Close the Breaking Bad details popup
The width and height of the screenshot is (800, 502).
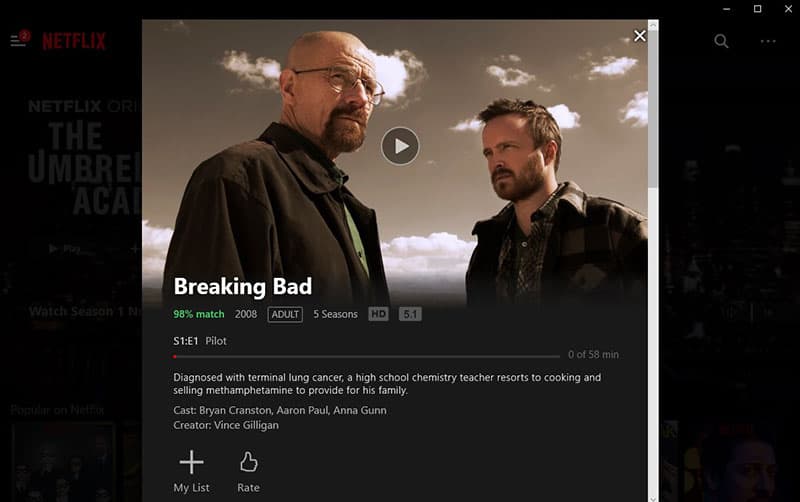[639, 36]
